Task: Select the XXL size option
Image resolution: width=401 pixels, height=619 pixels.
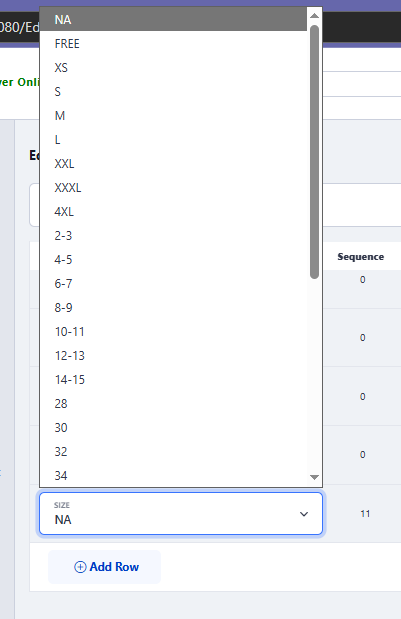Action: point(173,163)
